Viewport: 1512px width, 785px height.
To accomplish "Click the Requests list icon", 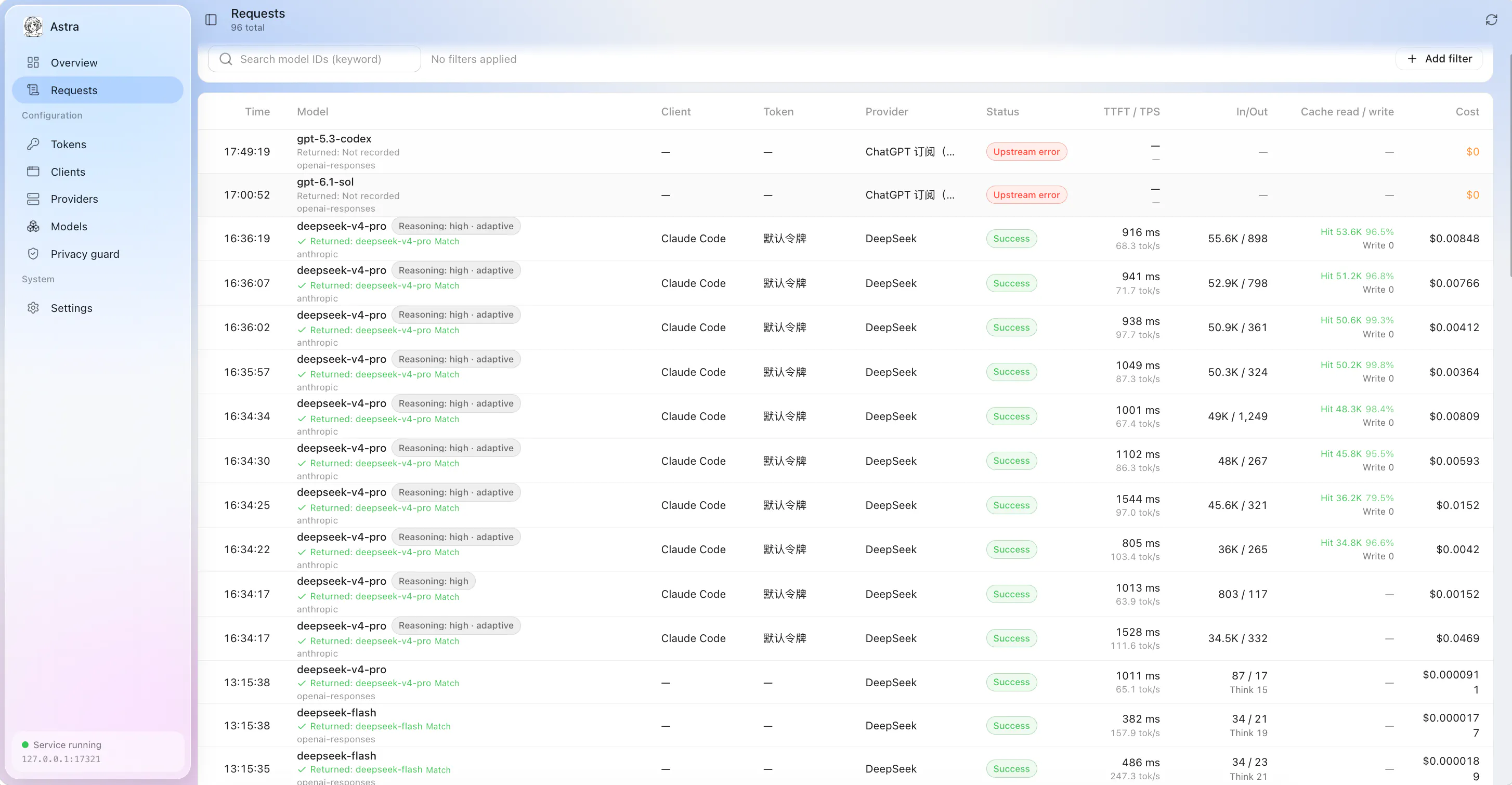I will (33, 90).
